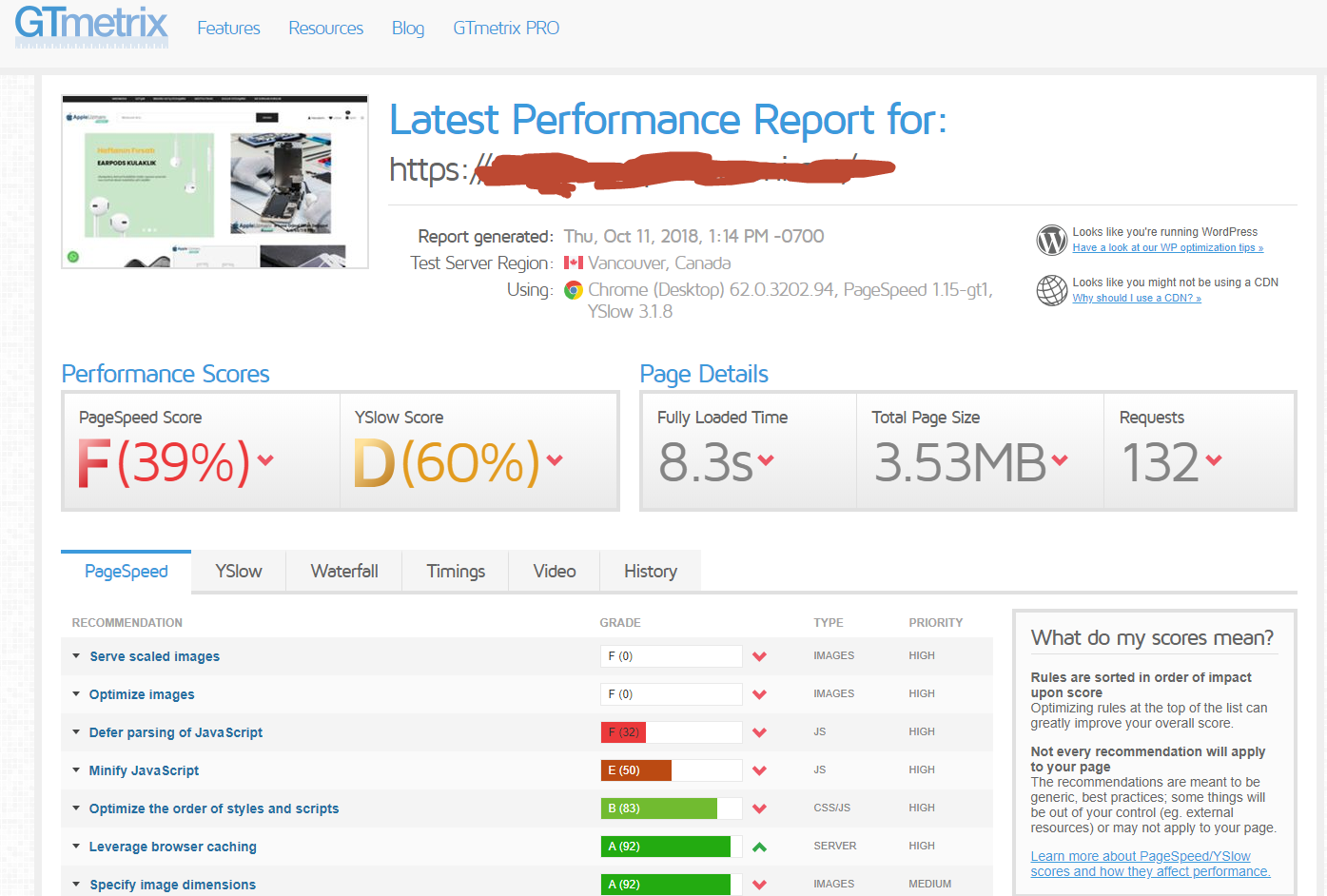This screenshot has width=1327, height=896.
Task: Select the PageSpeed tab
Action: click(126, 572)
